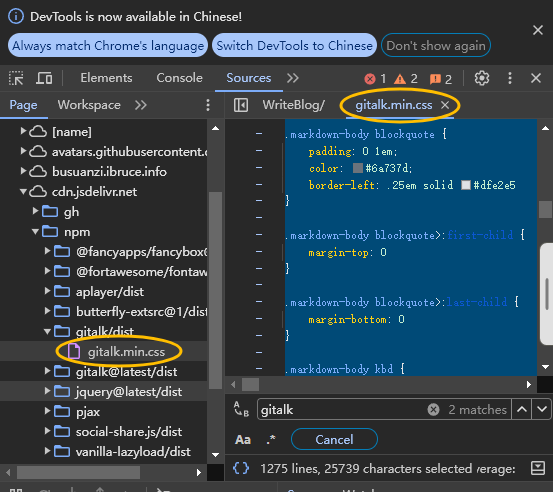Screen dimensions: 553x492
Task: Click Don't show again button
Action: pyautogui.click(x=436, y=45)
